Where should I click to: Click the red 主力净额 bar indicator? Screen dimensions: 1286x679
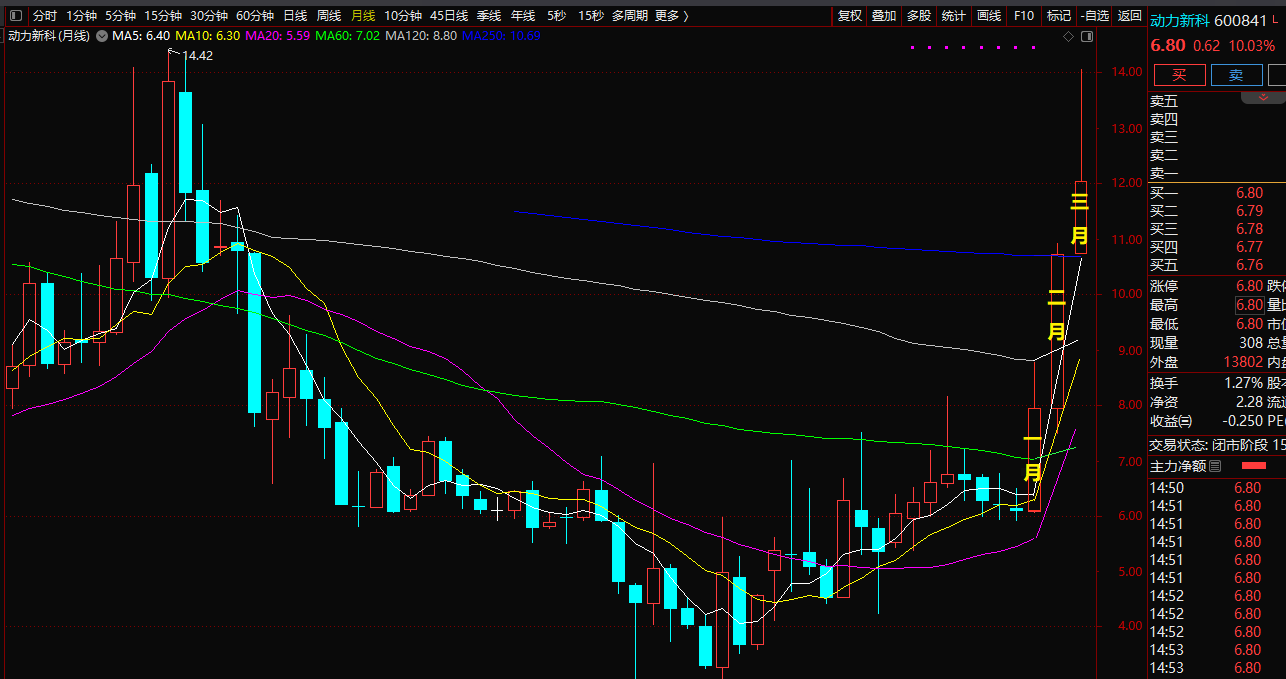pyautogui.click(x=1253, y=466)
